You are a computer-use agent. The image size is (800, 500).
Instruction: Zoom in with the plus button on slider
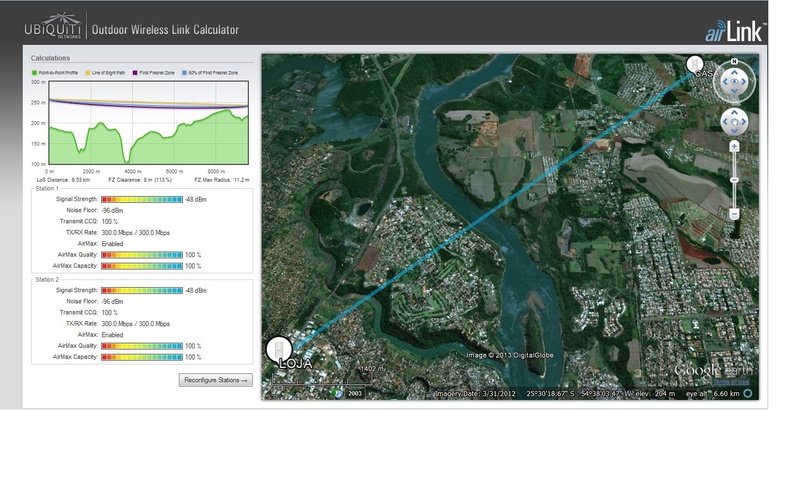coord(734,146)
